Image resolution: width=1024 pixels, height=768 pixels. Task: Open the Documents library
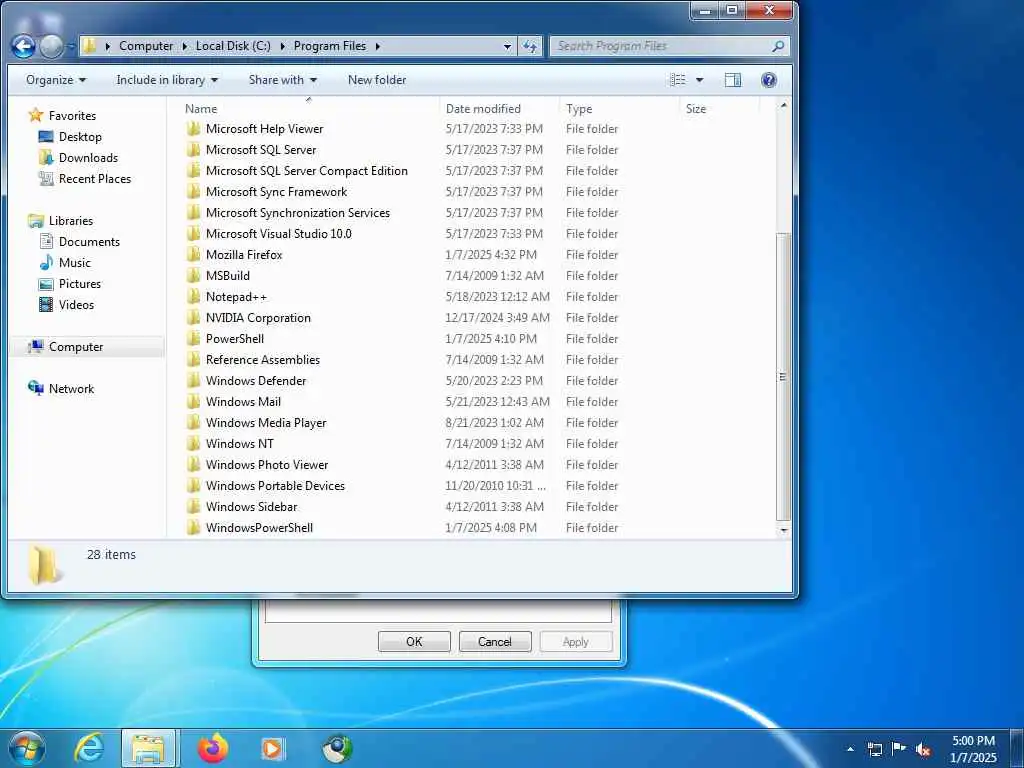tap(89, 242)
